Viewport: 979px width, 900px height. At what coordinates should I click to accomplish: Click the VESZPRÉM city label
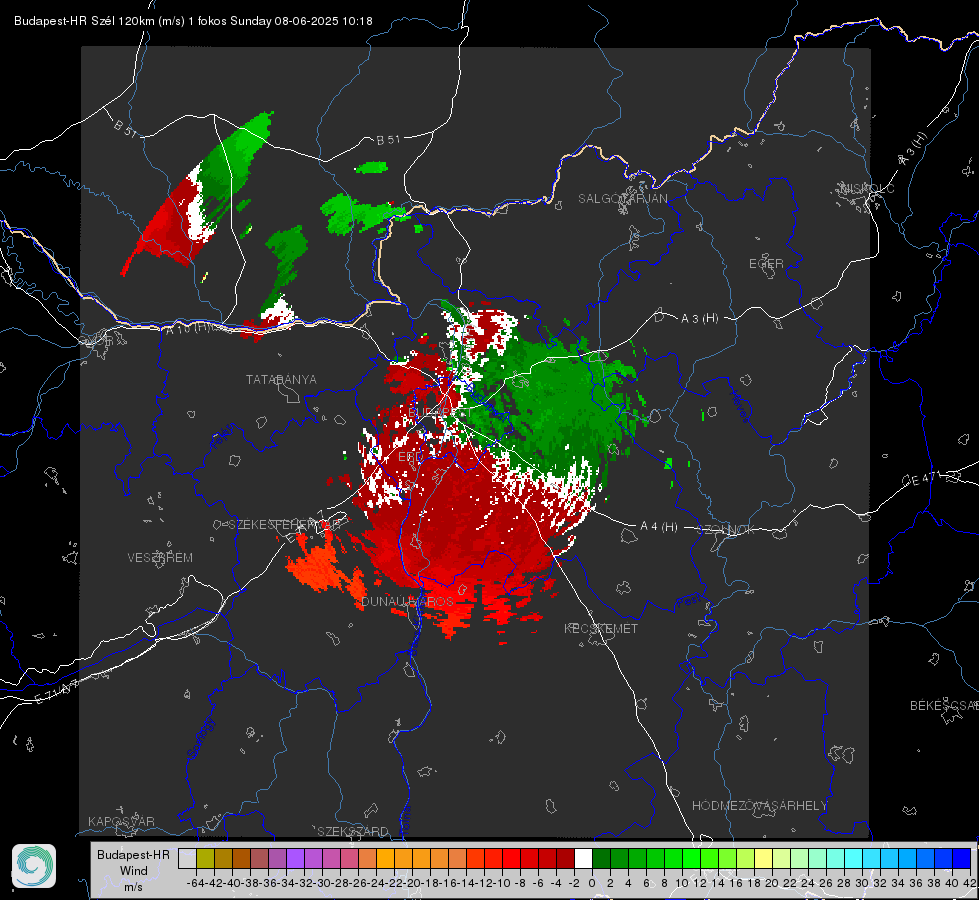(x=160, y=557)
